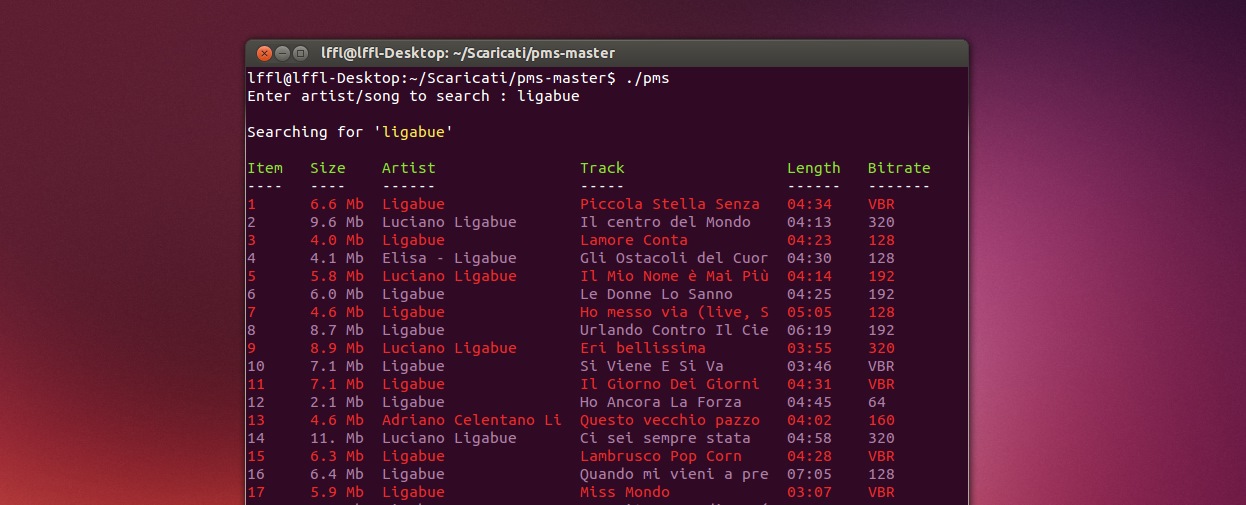This screenshot has height=505, width=1246.
Task: Select track Urlando Contro Il Cie
Action: tap(674, 330)
